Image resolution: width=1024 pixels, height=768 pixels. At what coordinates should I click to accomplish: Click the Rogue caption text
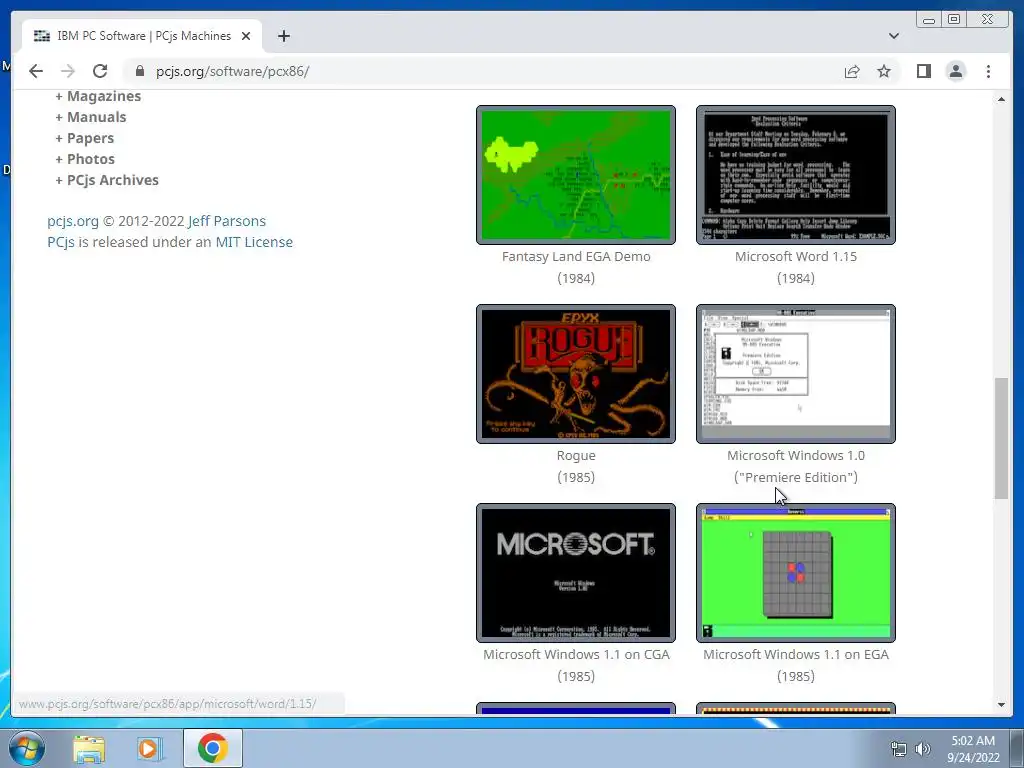point(576,455)
